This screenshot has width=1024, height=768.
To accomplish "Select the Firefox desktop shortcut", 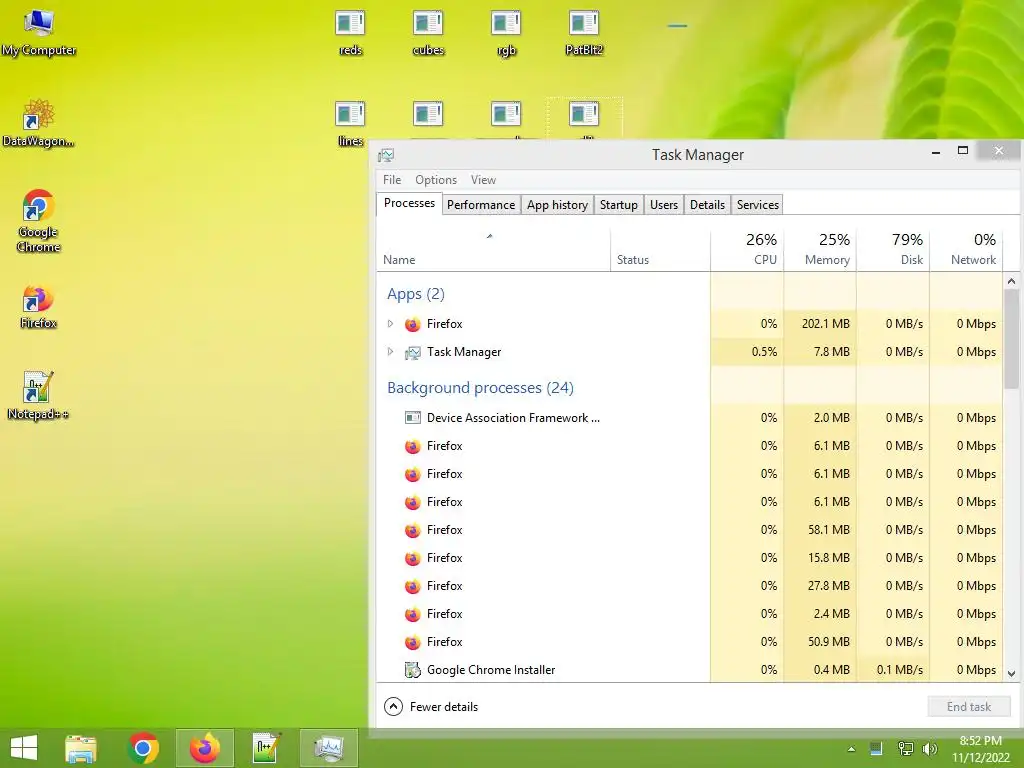I will pos(39,307).
